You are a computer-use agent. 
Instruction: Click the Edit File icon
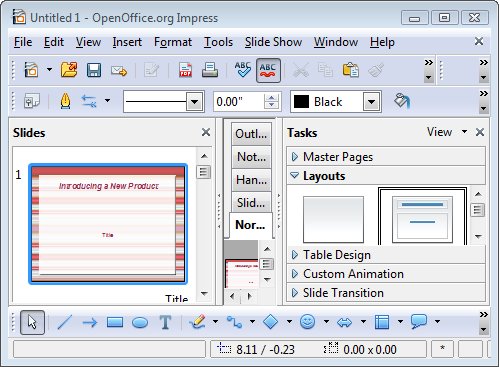pos(151,70)
